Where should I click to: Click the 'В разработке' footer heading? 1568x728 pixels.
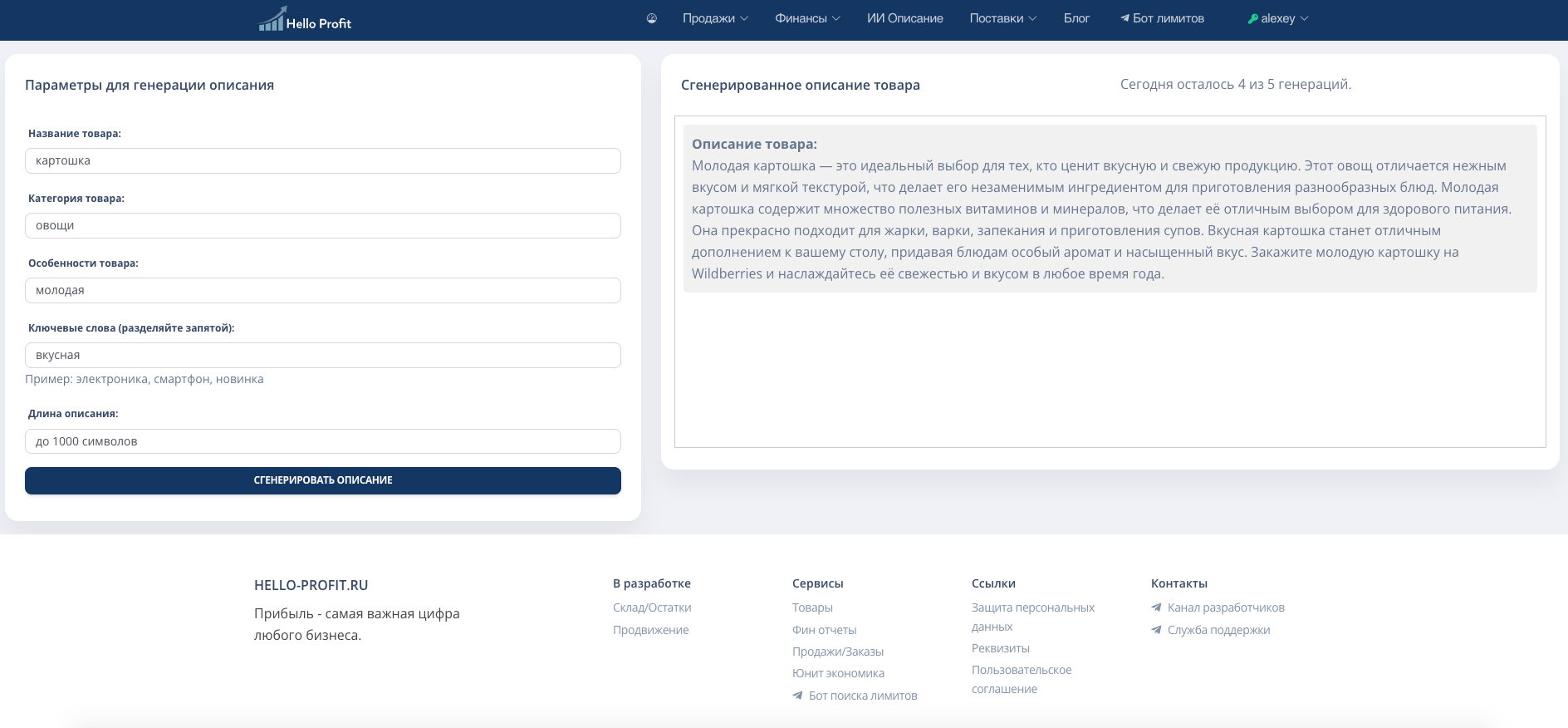[652, 583]
